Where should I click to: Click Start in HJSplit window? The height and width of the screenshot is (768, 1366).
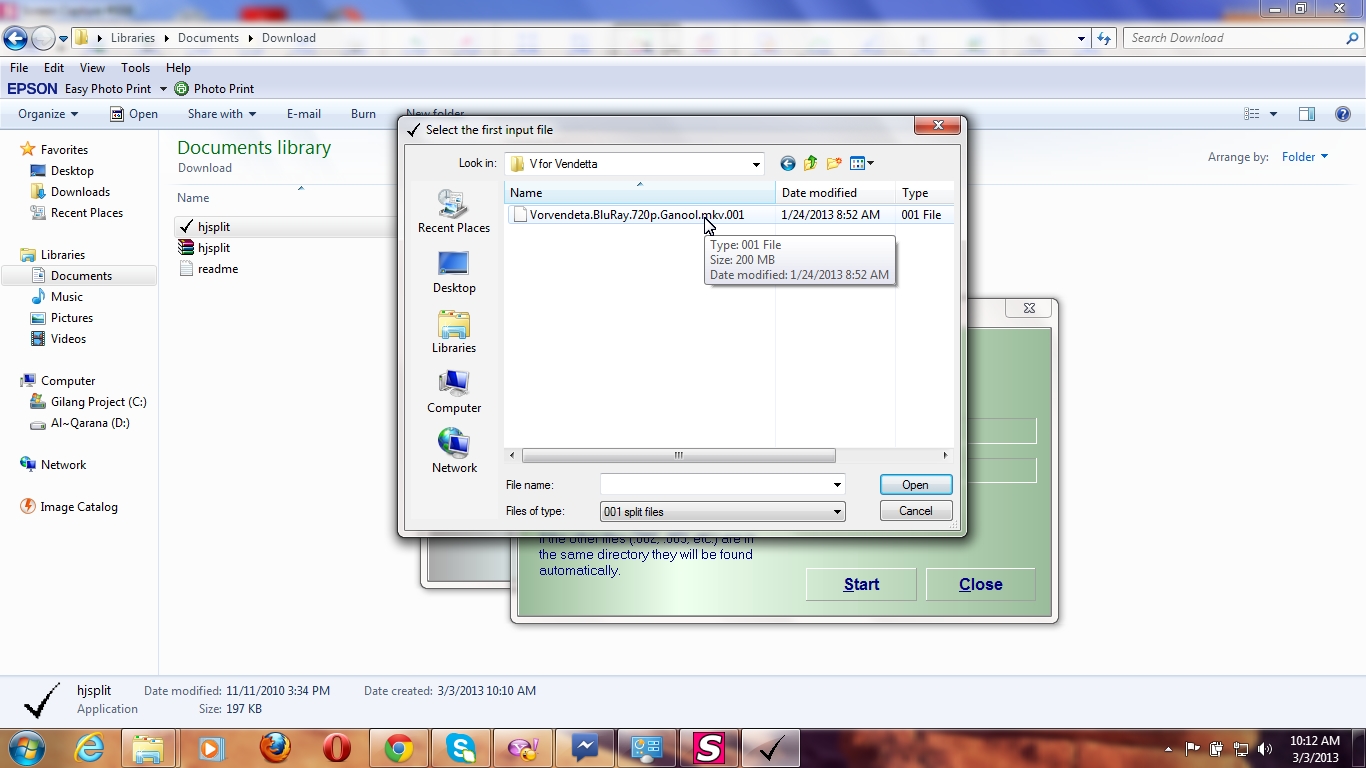click(861, 585)
